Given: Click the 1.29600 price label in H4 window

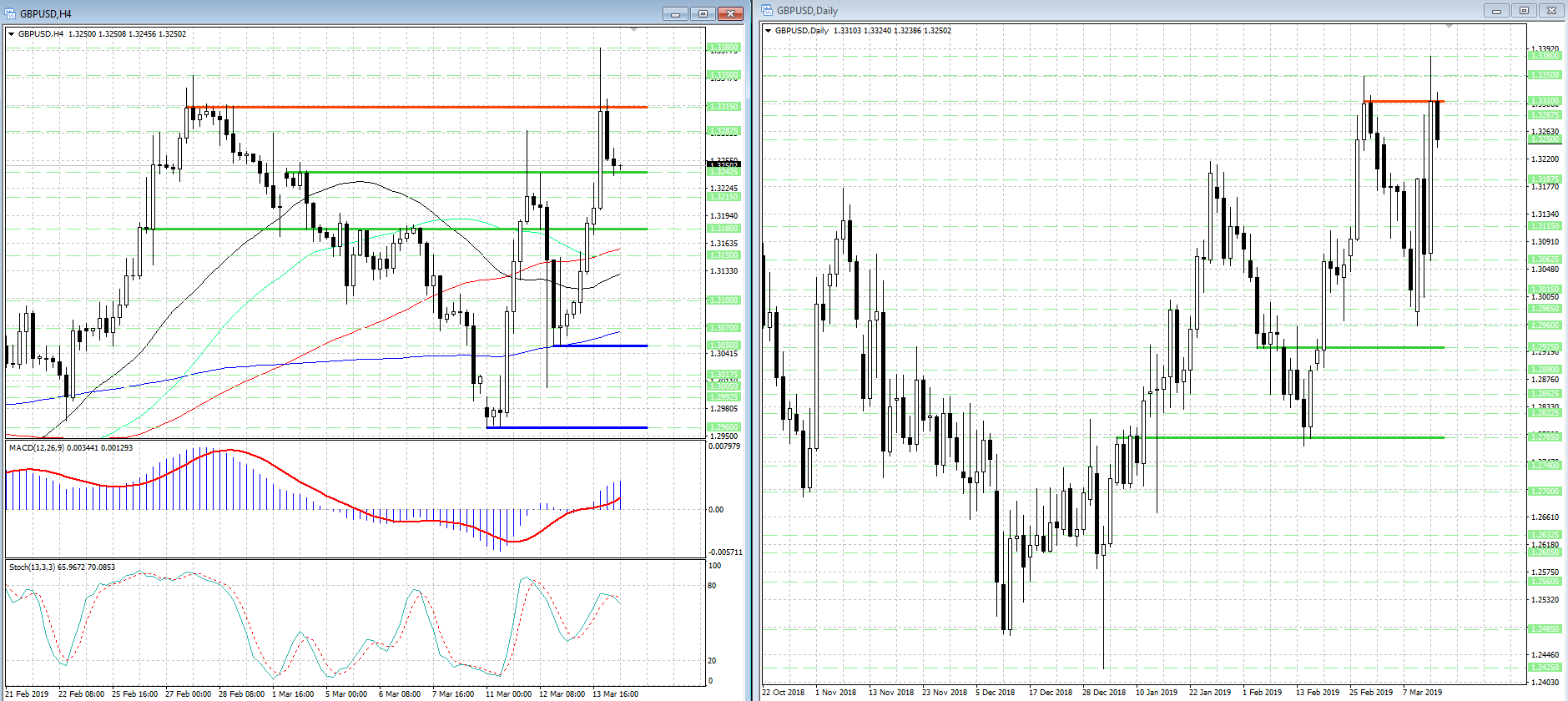Looking at the screenshot, I should [x=723, y=427].
